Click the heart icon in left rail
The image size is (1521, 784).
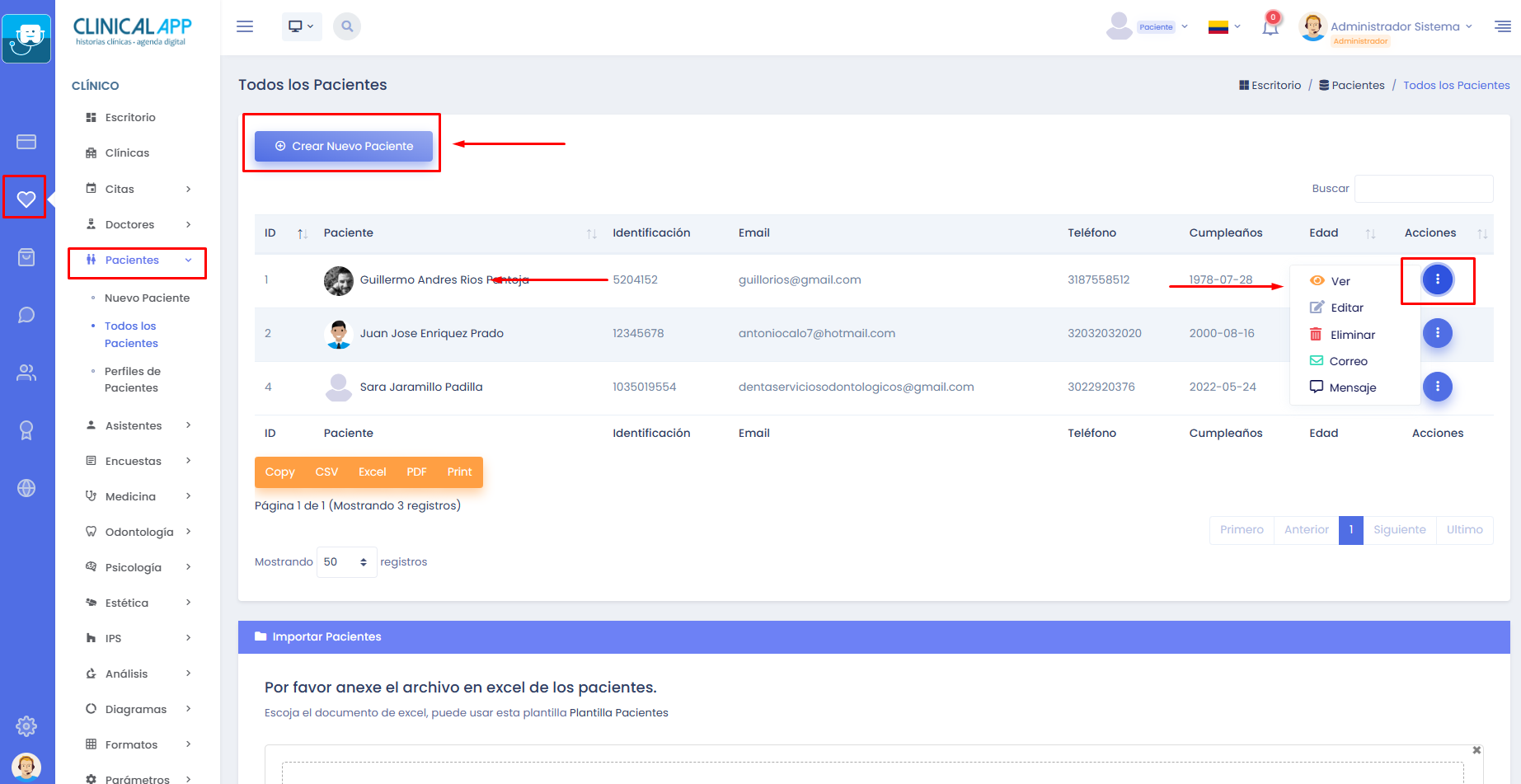point(26,199)
